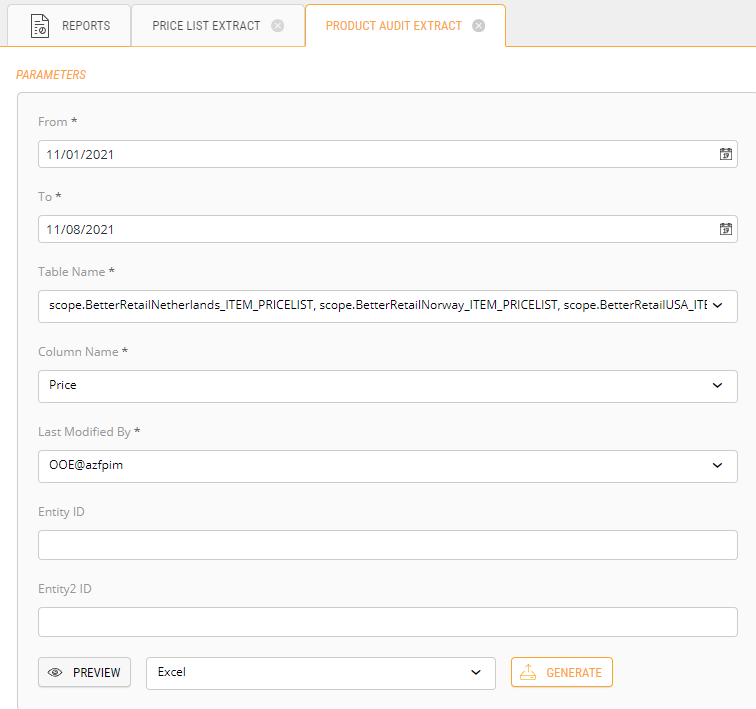
Task: Focus the Entity2 ID text field
Action: (x=387, y=622)
